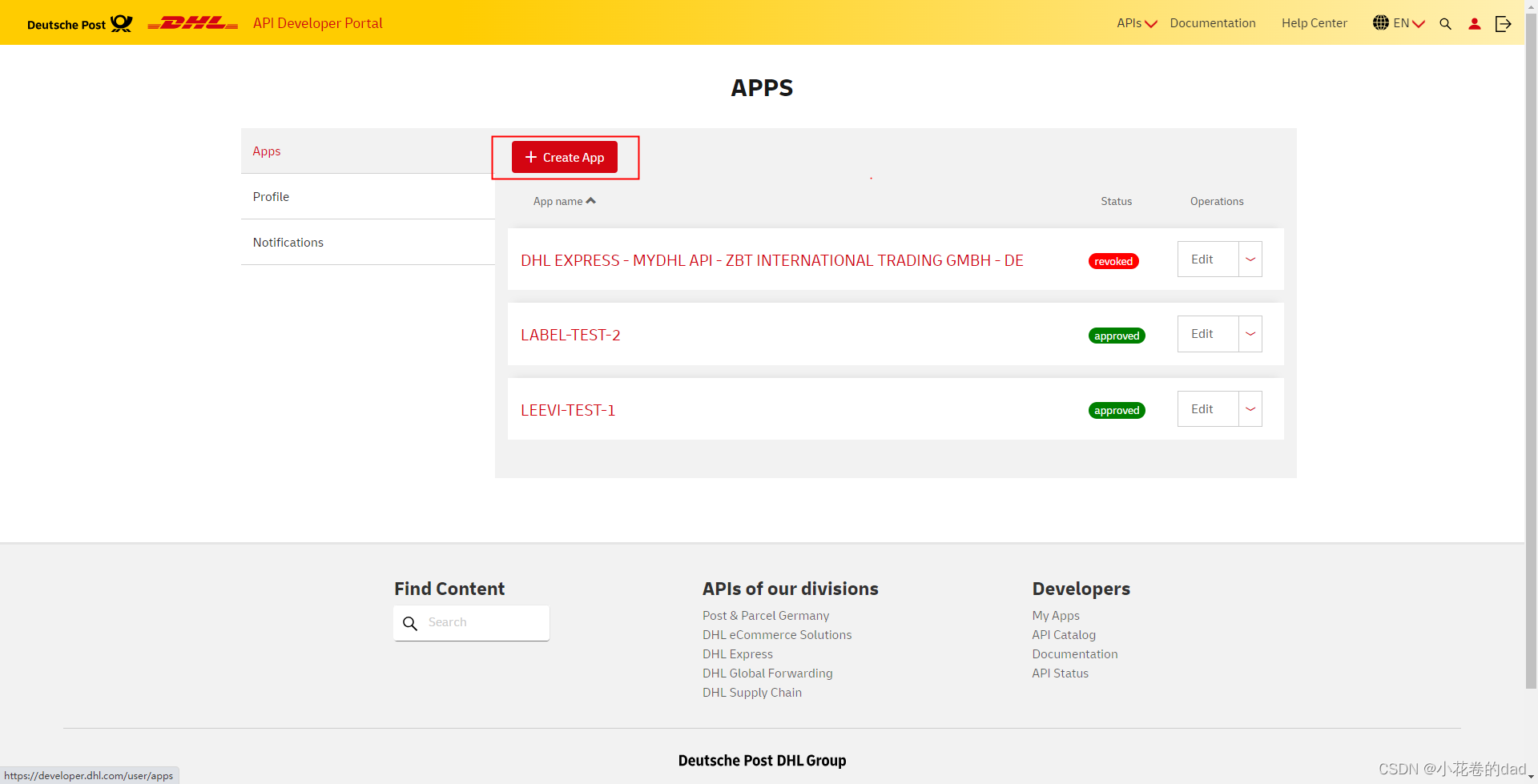Viewport: 1538px width, 784px height.
Task: Open the Edit dropdown for LABEL-TEST-2
Action: coord(1249,334)
